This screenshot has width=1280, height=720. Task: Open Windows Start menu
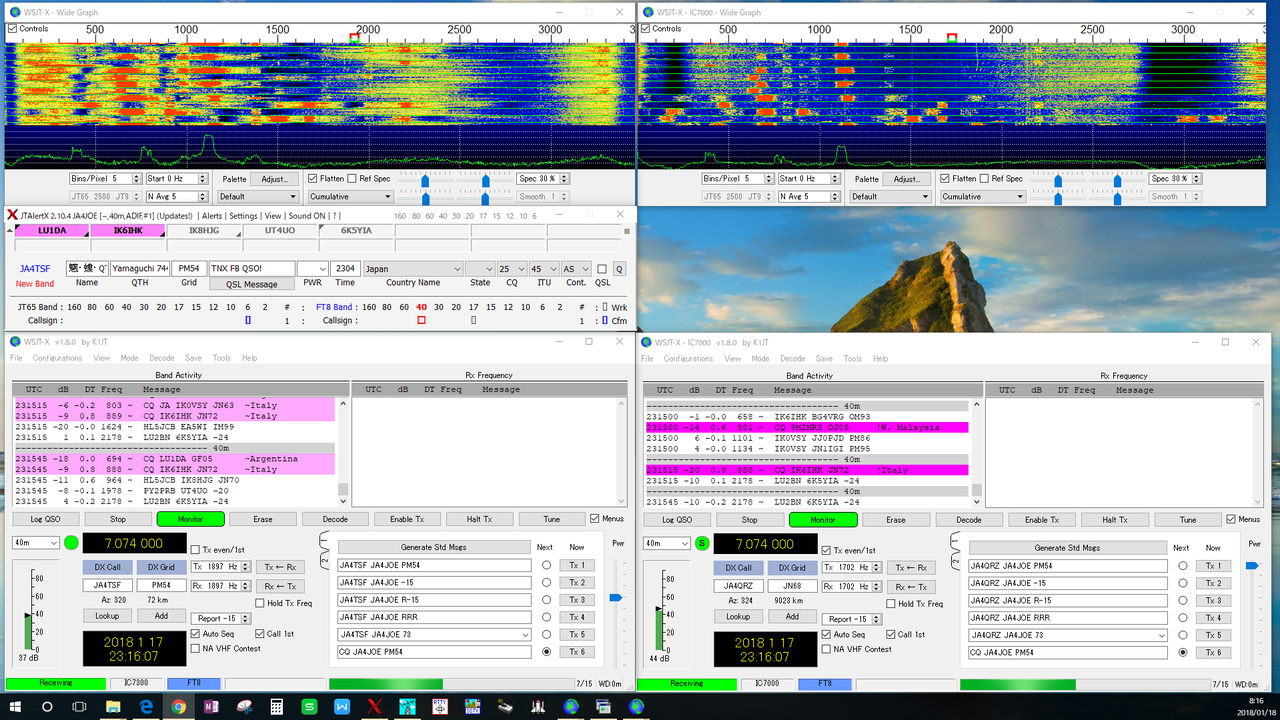(x=15, y=706)
